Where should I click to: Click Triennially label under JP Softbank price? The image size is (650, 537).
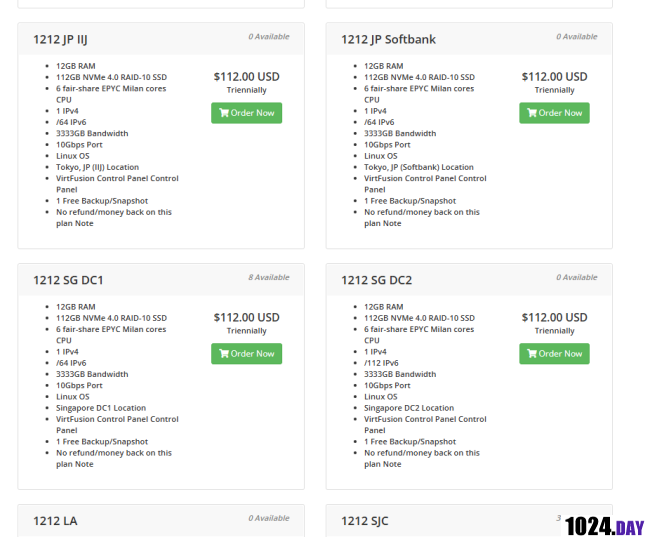[x=554, y=90]
